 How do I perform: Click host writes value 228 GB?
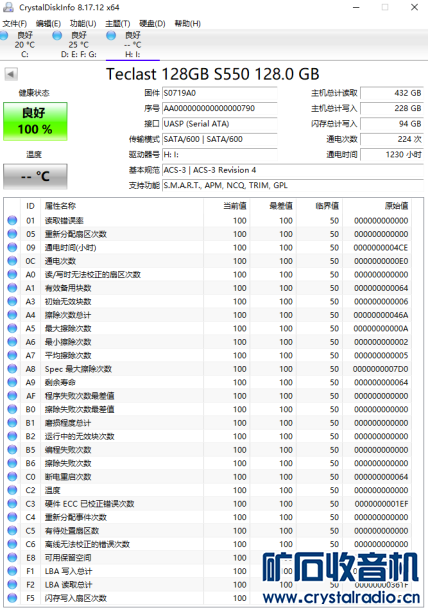tap(392, 108)
